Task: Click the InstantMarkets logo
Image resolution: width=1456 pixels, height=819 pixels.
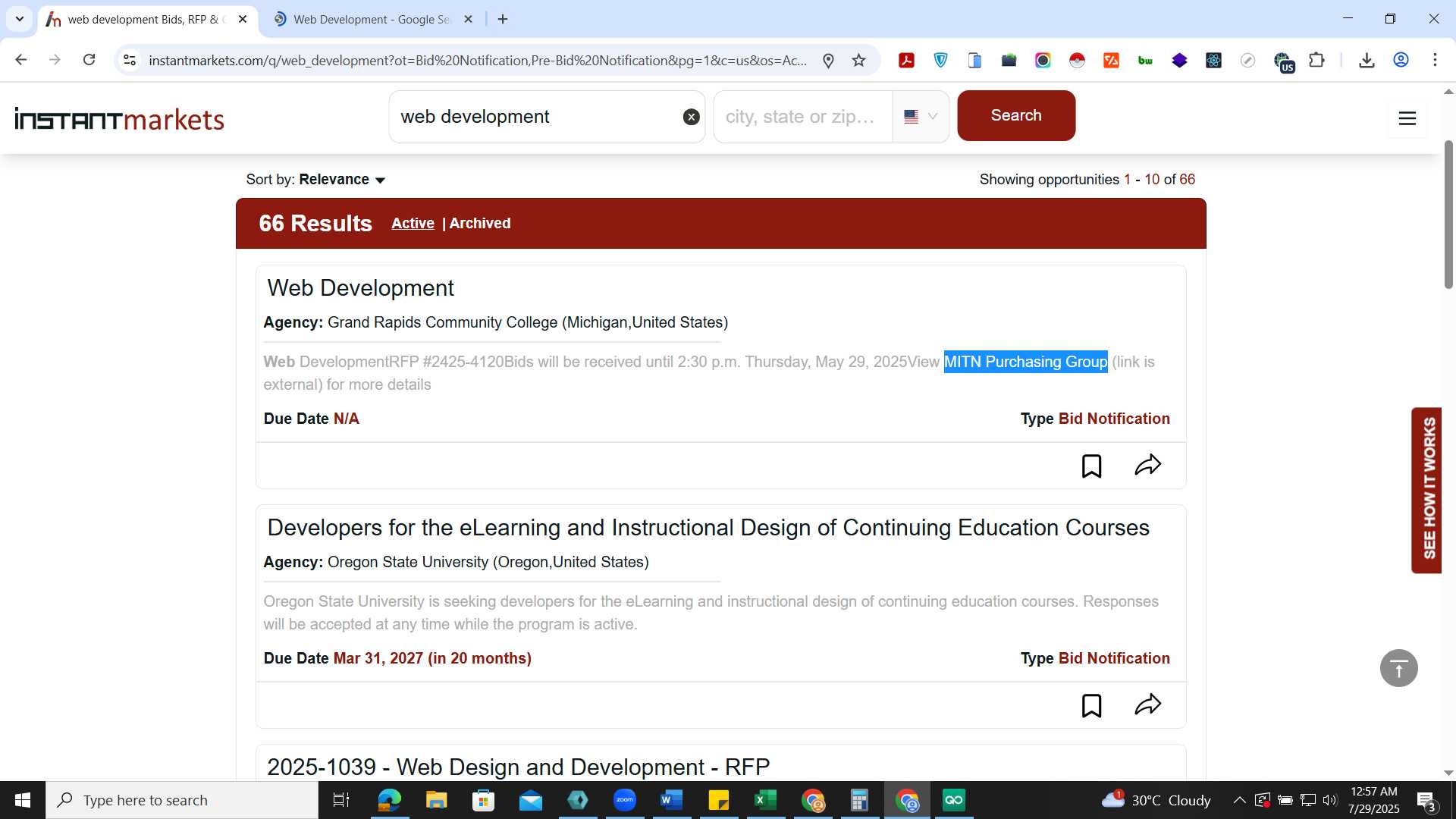Action: pyautogui.click(x=119, y=119)
